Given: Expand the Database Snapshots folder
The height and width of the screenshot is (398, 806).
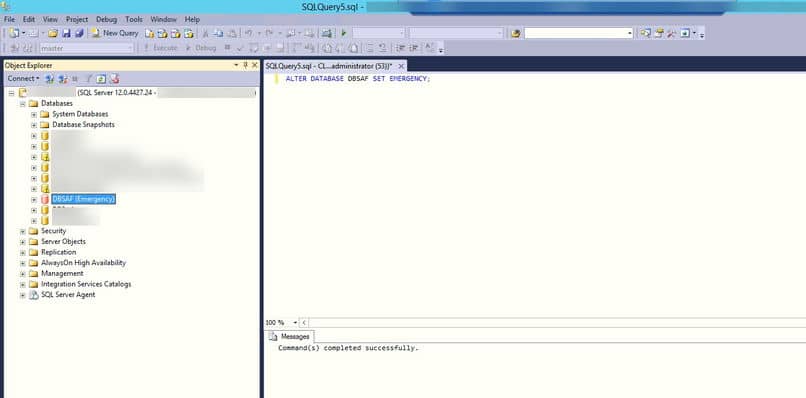Looking at the screenshot, I should 34,125.
